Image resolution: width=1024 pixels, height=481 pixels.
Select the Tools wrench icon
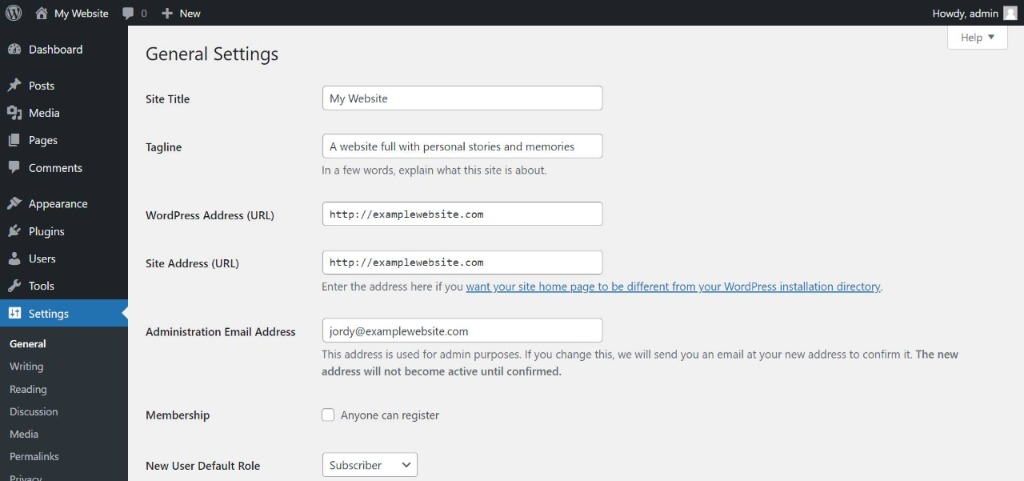click(14, 286)
